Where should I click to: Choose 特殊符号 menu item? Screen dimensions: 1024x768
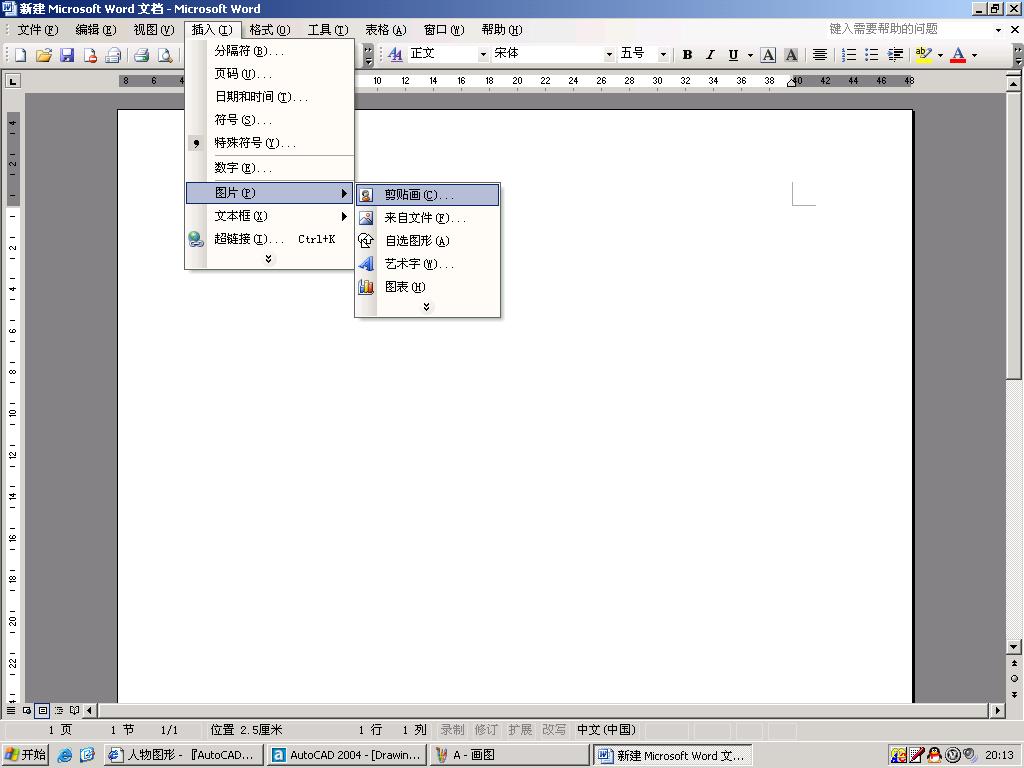click(x=270, y=143)
